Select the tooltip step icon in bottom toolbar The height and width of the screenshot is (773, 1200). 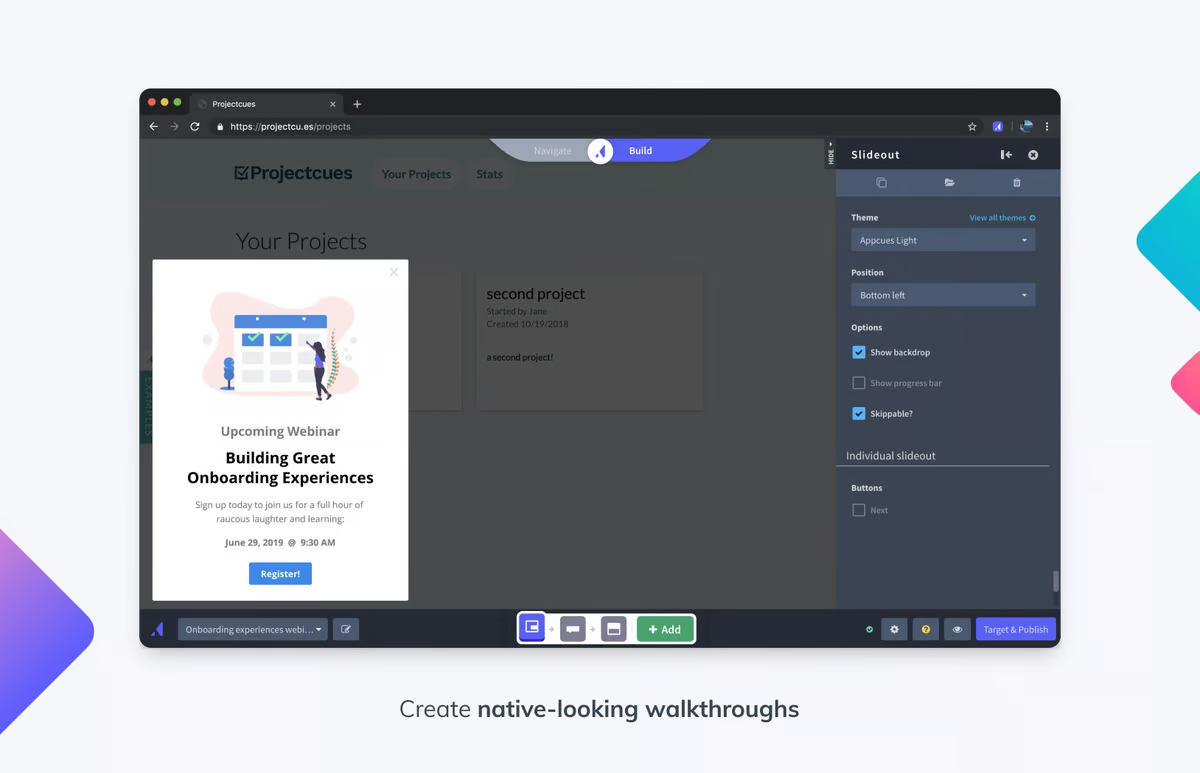point(573,629)
